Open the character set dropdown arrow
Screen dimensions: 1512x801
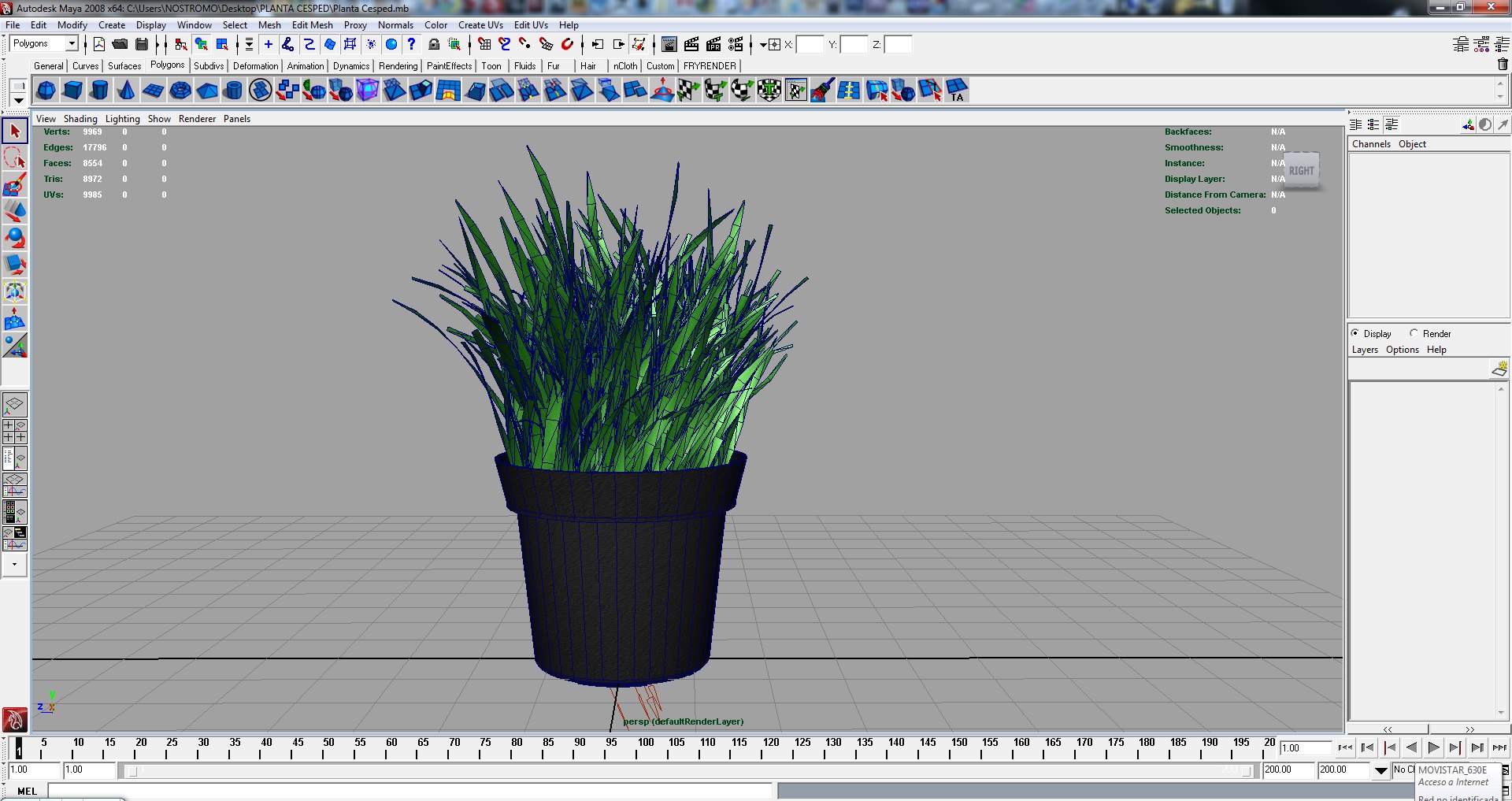coord(1381,770)
